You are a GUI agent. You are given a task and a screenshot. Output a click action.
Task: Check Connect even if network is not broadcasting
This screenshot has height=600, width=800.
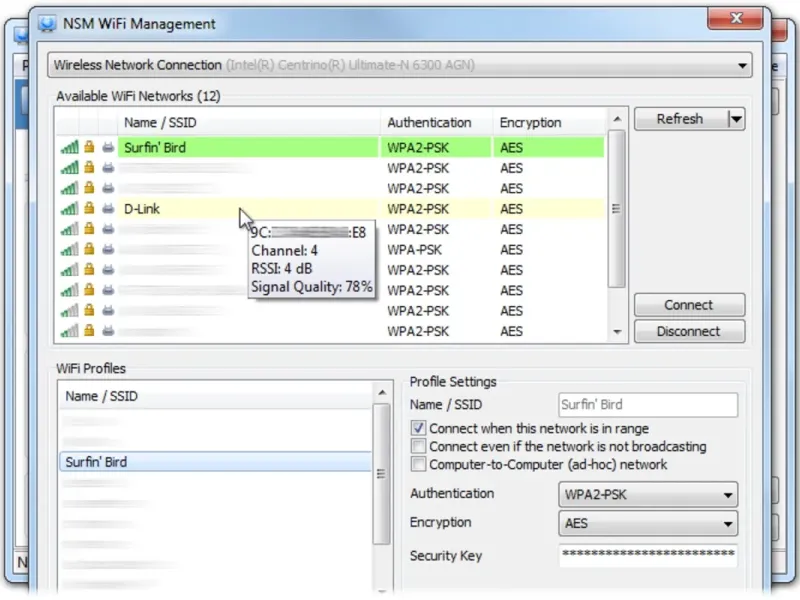point(418,446)
